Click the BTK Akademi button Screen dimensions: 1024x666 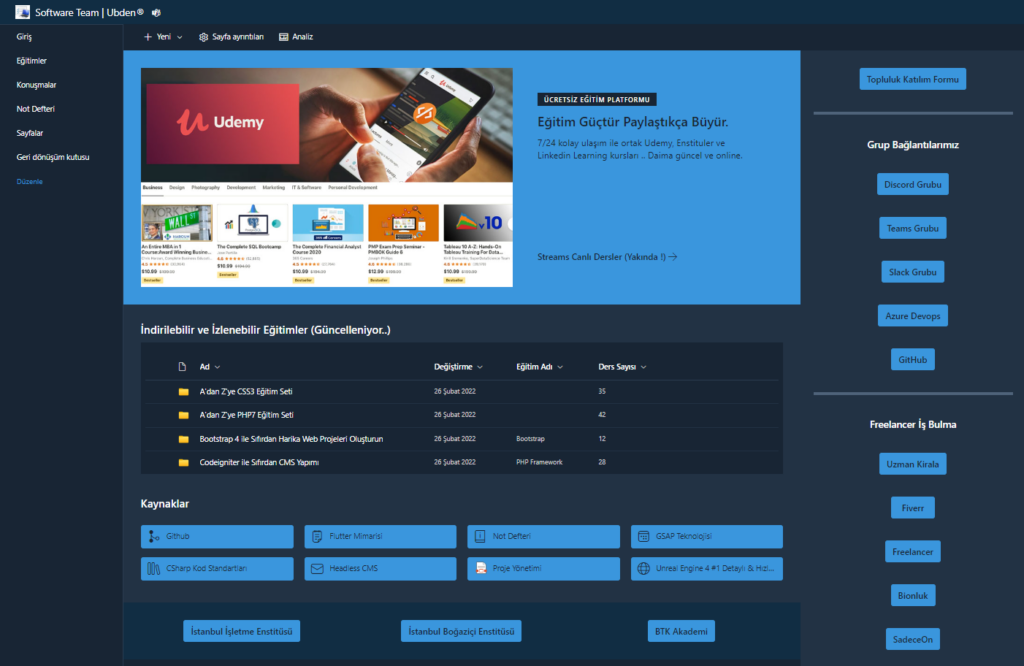[x=681, y=631]
